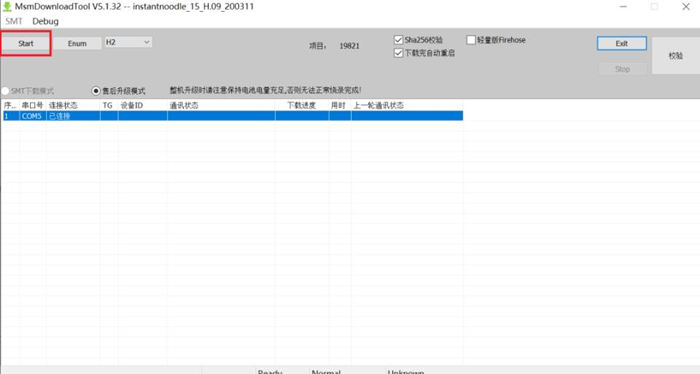700x374 pixels.
Task: Open the SMT menu
Action: 13,21
